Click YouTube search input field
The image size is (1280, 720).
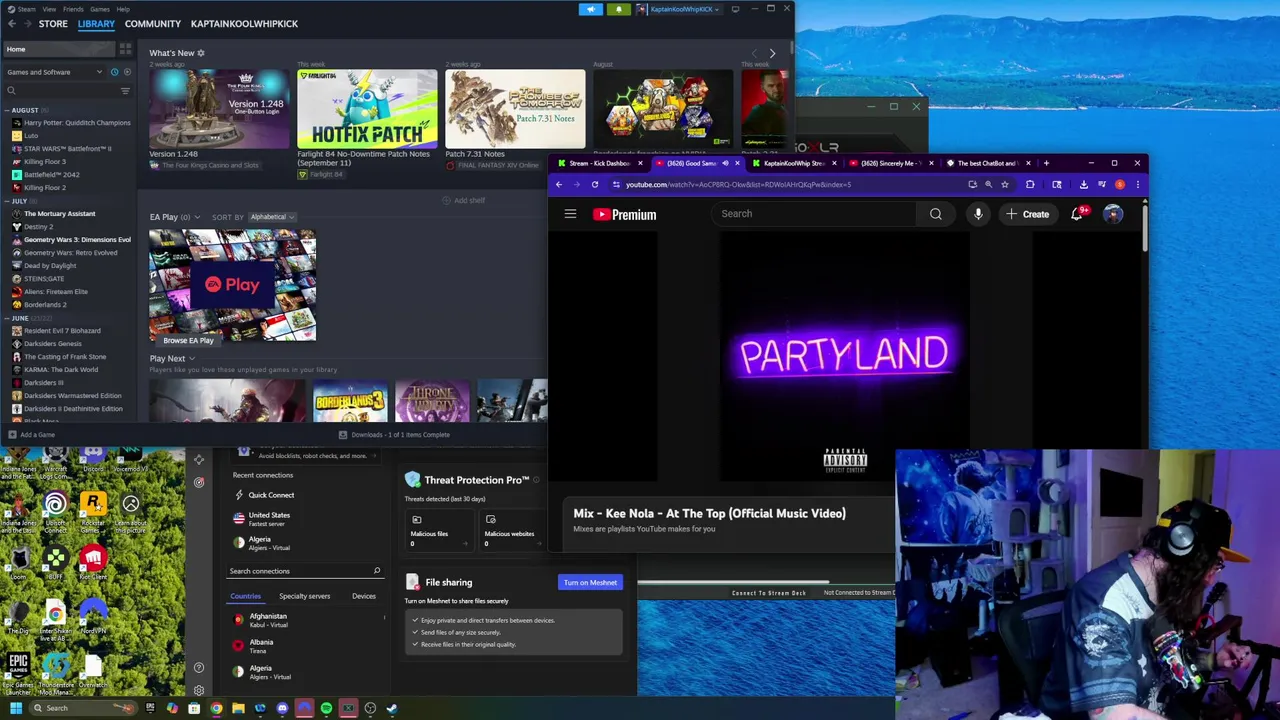(813, 214)
